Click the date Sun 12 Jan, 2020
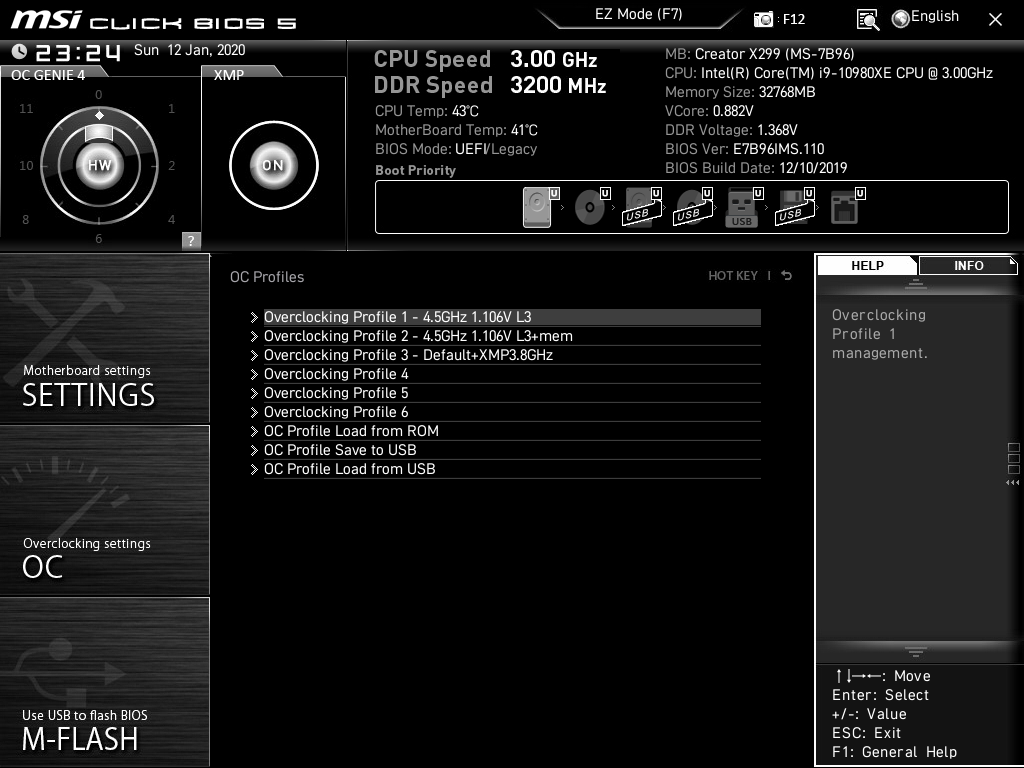The image size is (1024, 768). pyautogui.click(x=189, y=50)
